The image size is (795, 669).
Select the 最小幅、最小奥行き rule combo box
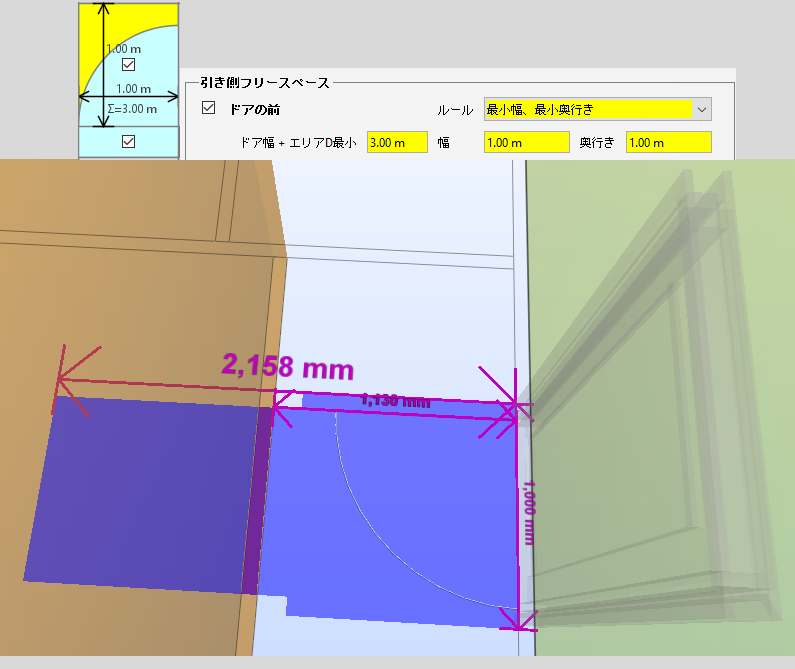tap(598, 110)
